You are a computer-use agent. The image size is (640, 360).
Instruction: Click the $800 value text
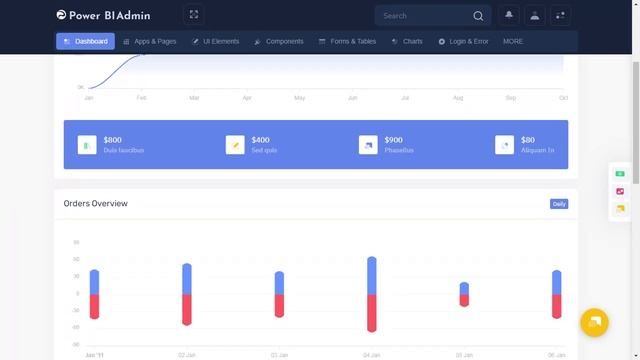113,140
